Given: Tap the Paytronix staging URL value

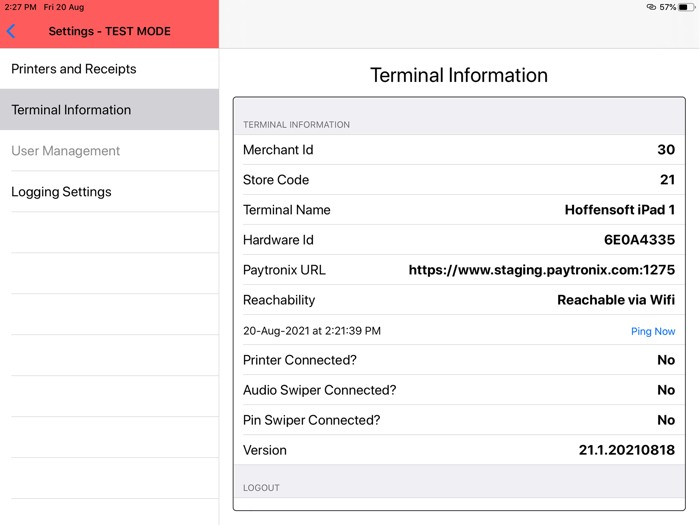Looking at the screenshot, I should (x=542, y=270).
